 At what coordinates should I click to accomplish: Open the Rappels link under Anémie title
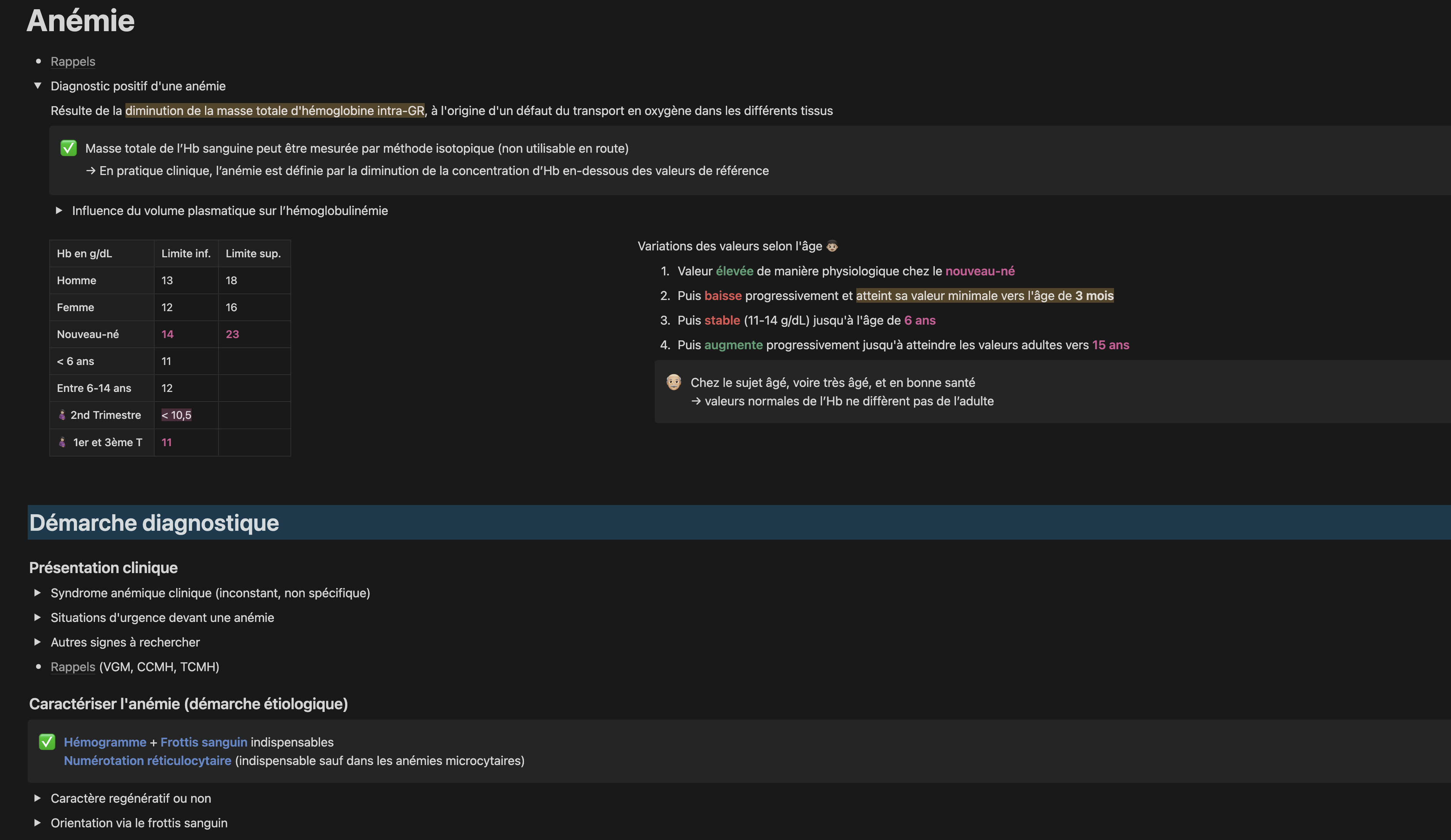(73, 62)
